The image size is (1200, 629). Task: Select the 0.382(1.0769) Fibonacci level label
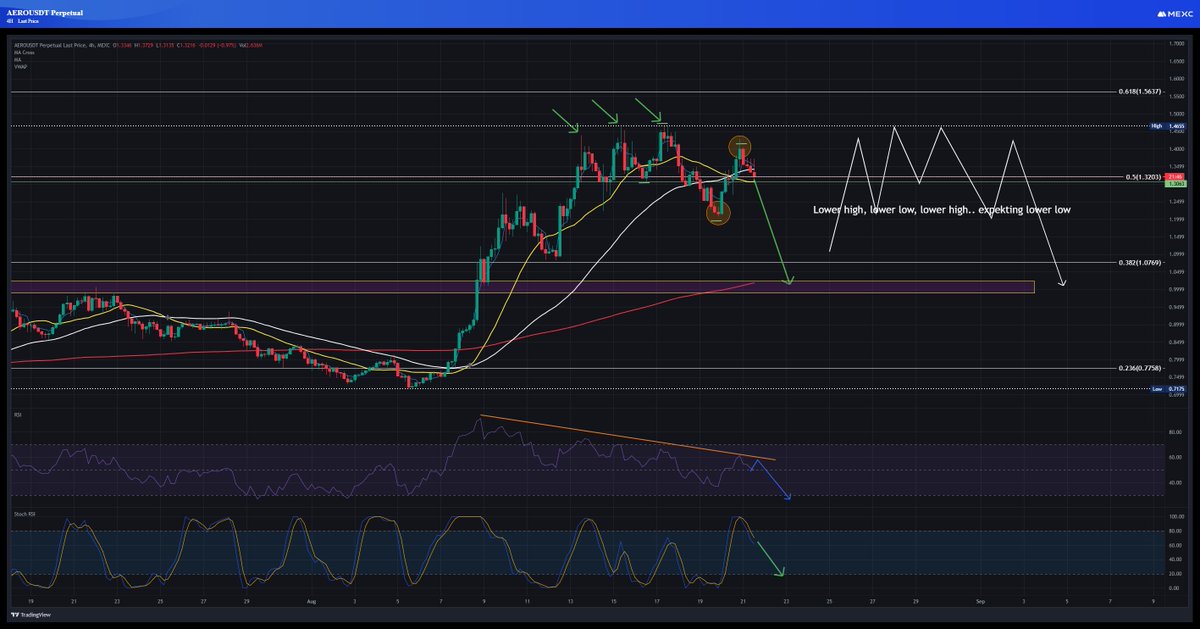(x=1139, y=262)
